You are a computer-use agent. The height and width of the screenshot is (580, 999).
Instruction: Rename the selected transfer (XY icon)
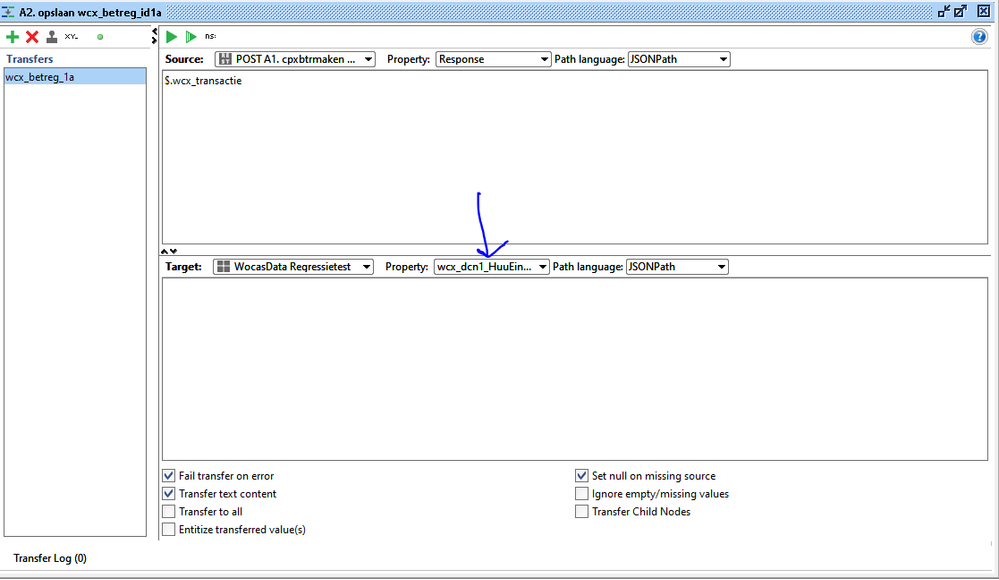[x=71, y=37]
